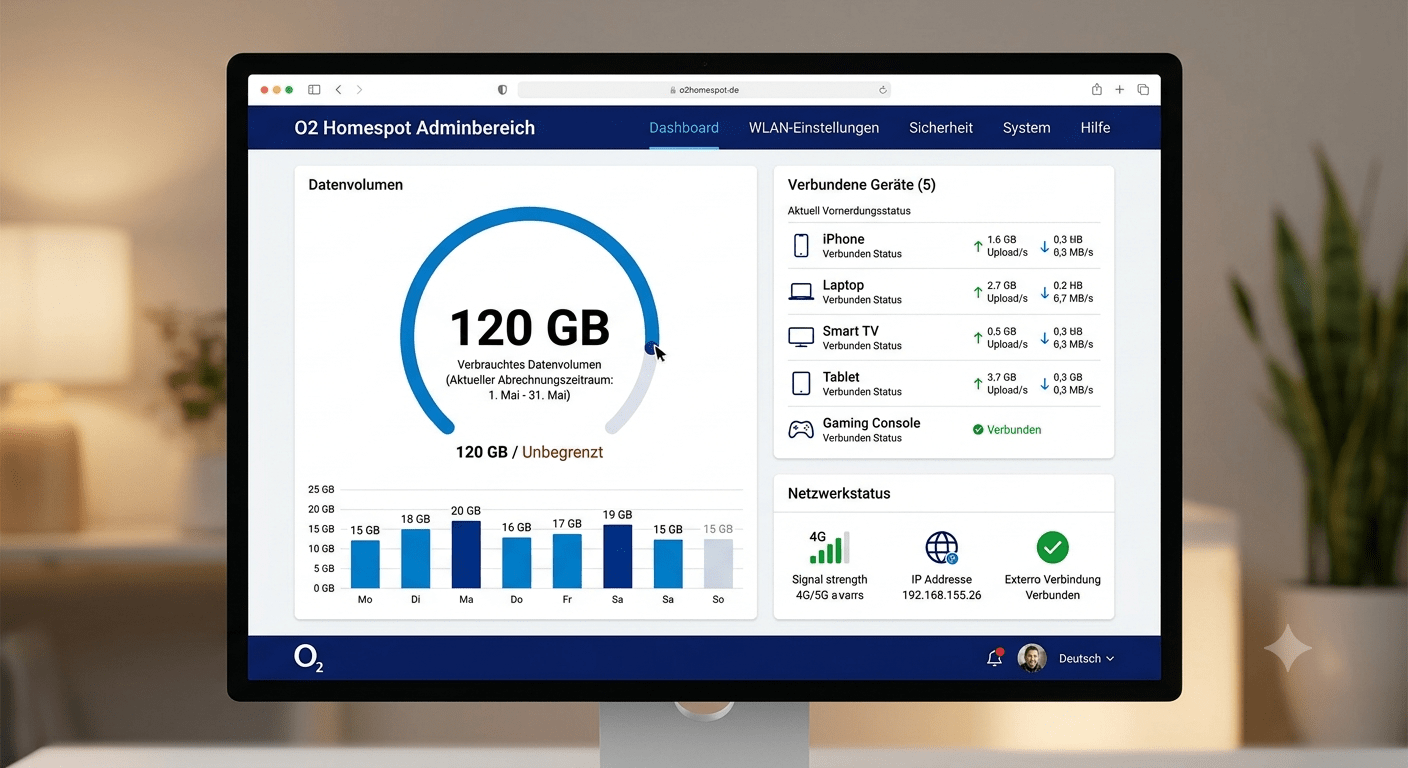Click the data volume gauge handle
The image size is (1408, 768).
click(x=652, y=348)
